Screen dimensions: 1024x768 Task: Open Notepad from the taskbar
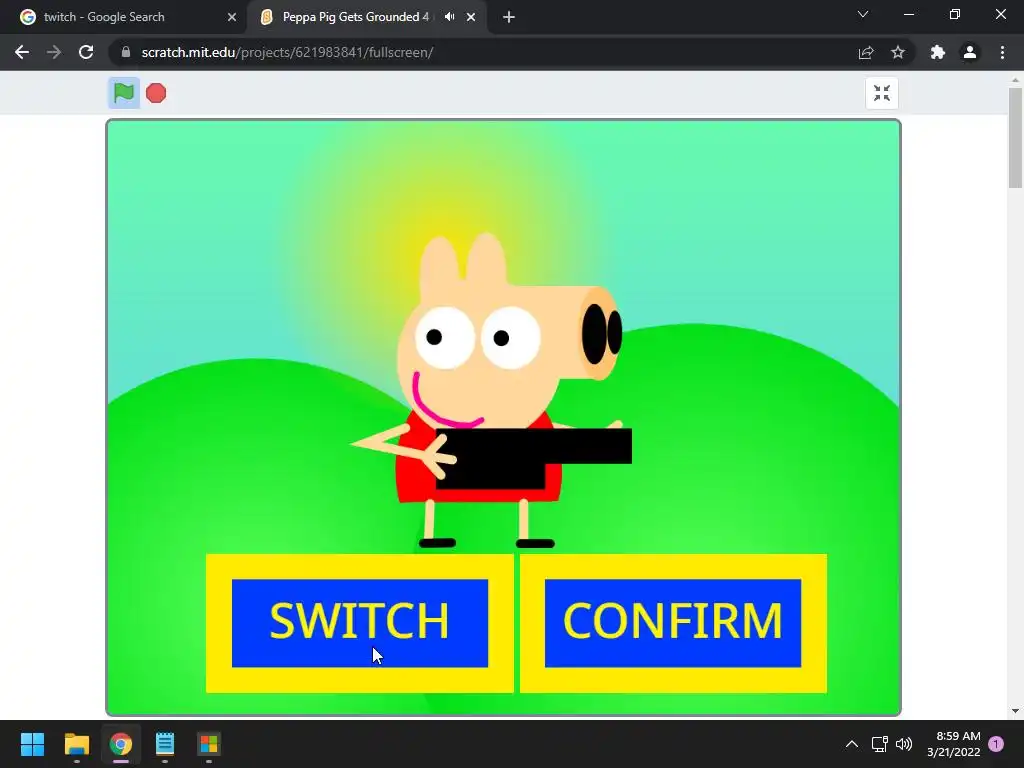pos(165,744)
